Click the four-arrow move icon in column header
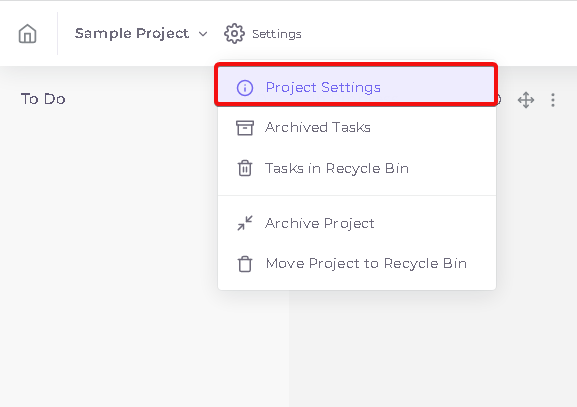 [x=526, y=100]
